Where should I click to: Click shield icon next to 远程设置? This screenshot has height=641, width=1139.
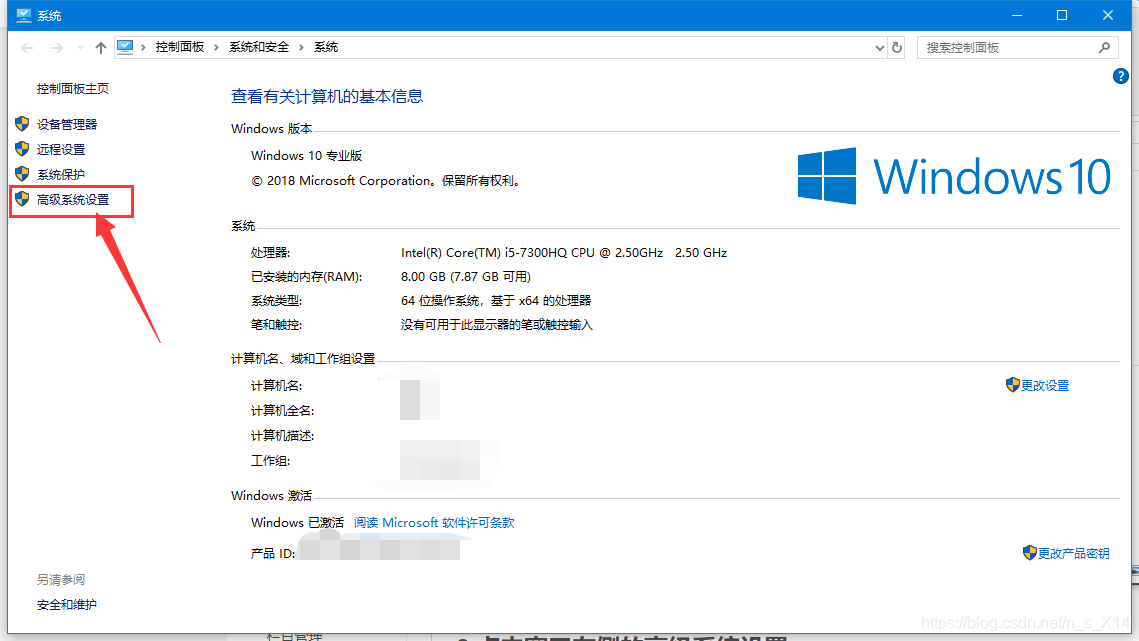(x=22, y=148)
